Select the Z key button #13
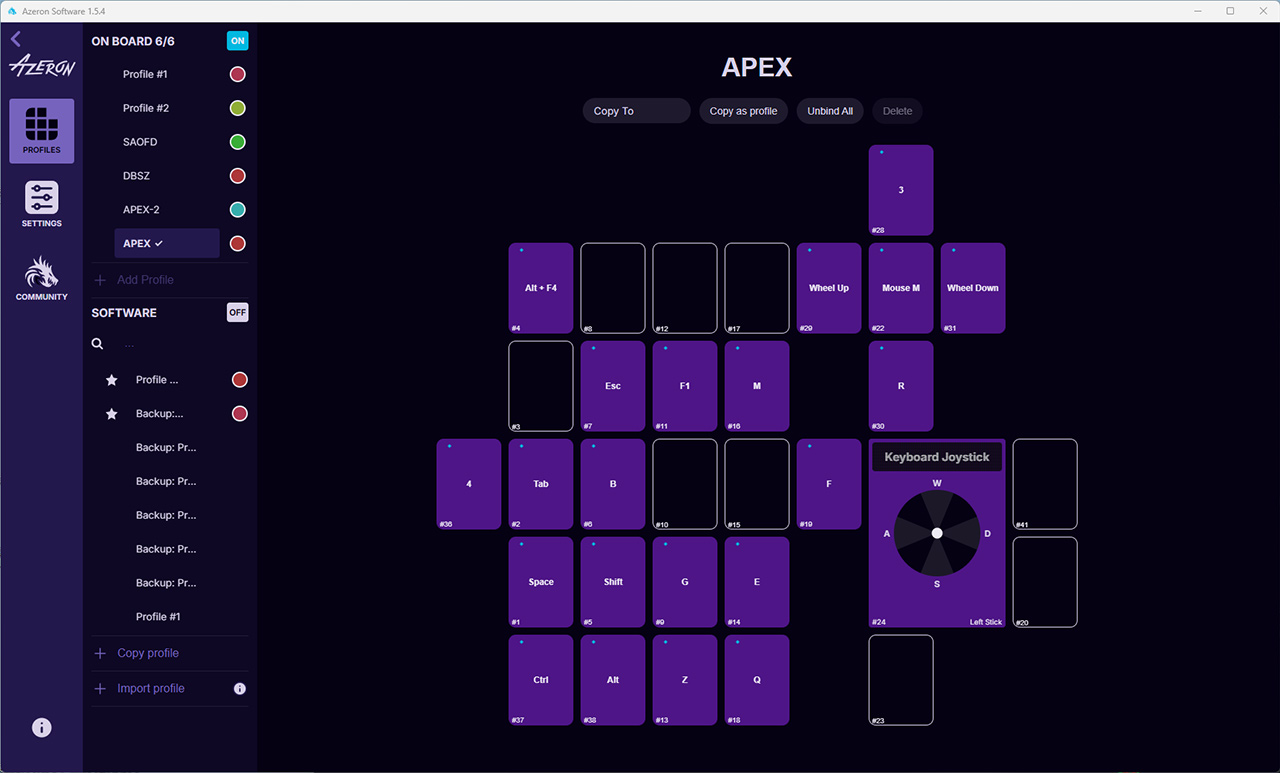This screenshot has height=773, width=1280. (x=685, y=680)
